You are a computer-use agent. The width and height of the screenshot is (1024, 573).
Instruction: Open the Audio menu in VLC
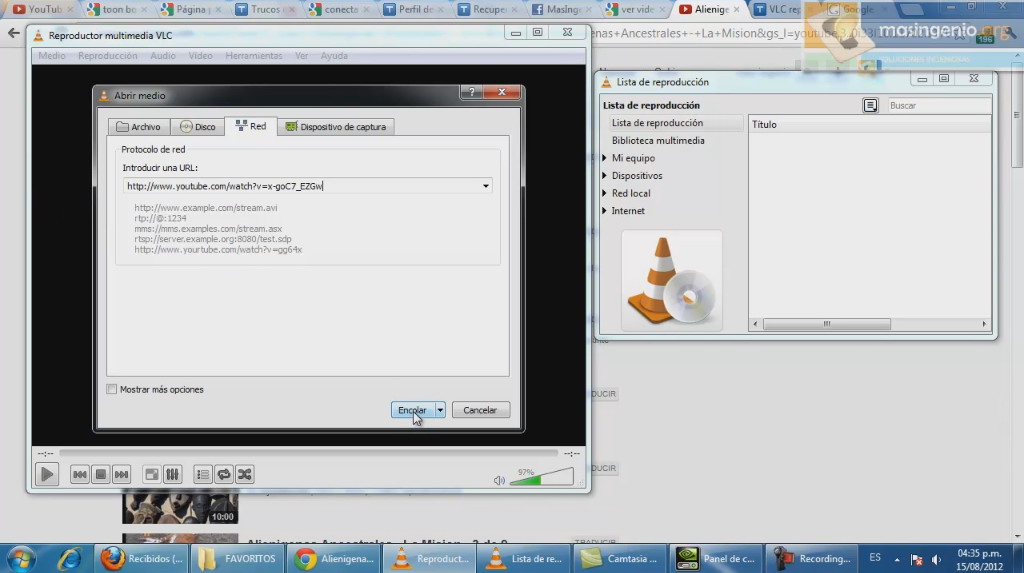(163, 56)
